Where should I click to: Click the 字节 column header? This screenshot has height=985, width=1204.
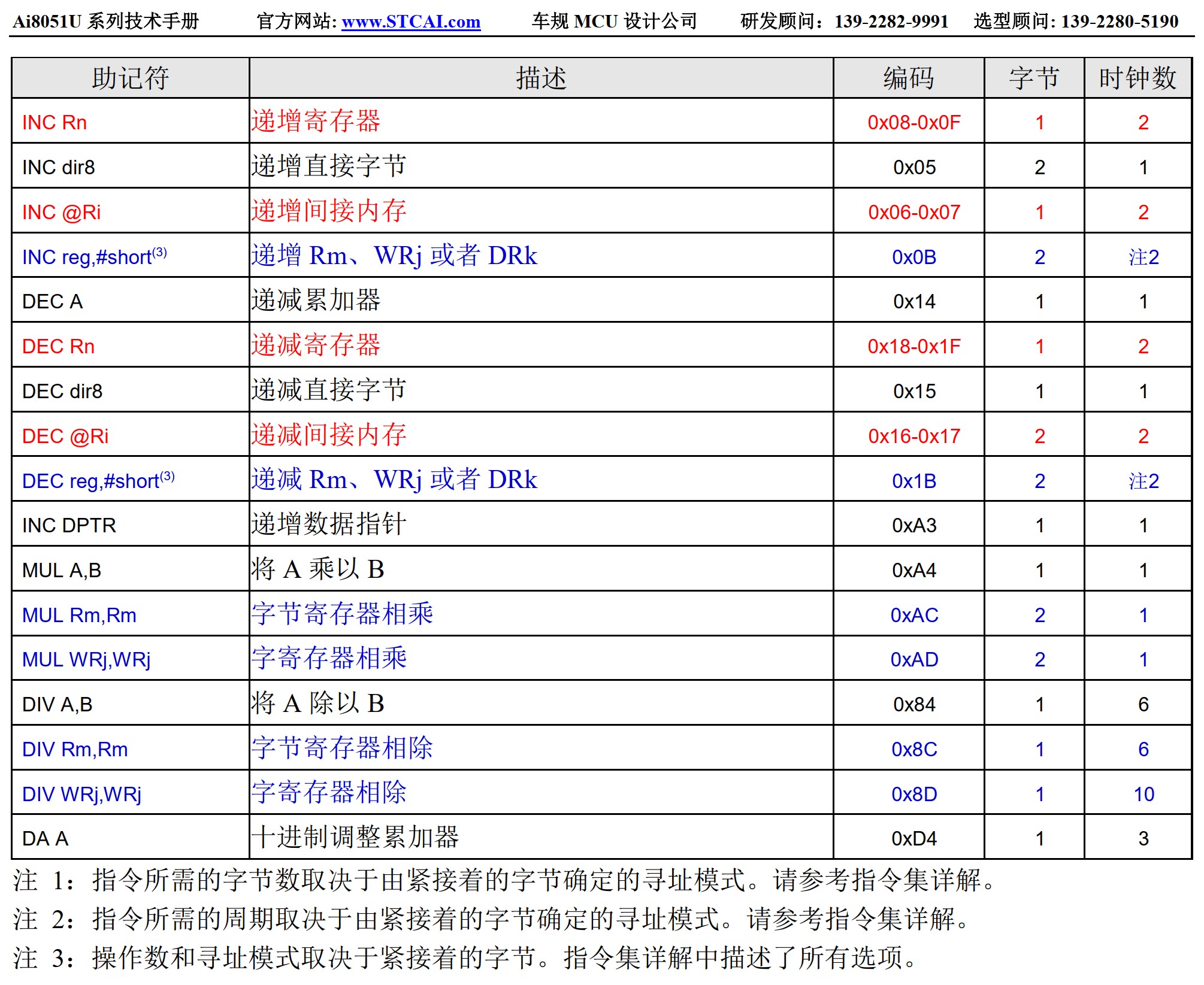tap(1034, 78)
